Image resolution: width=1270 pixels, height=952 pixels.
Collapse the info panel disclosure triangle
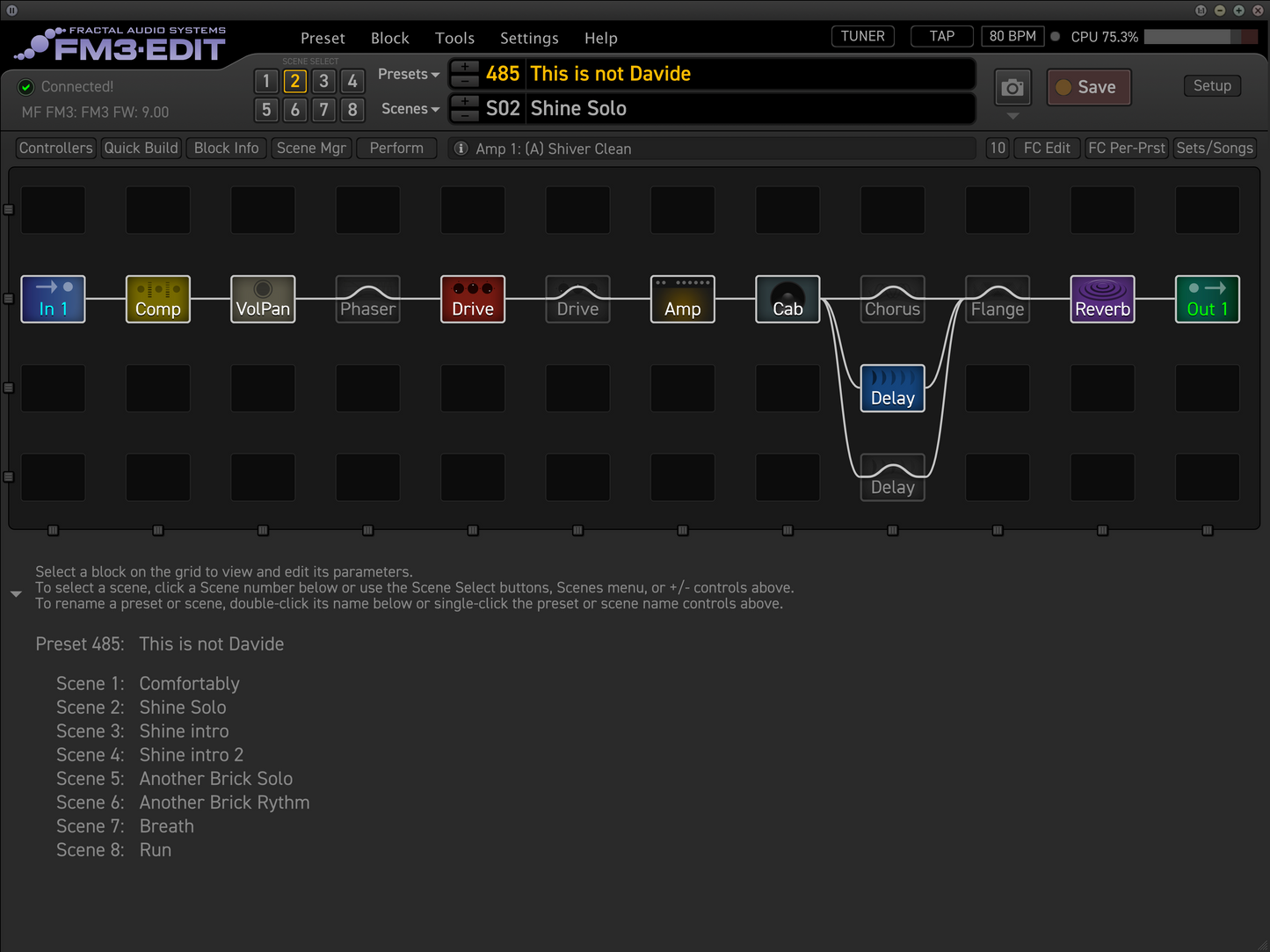(x=16, y=594)
